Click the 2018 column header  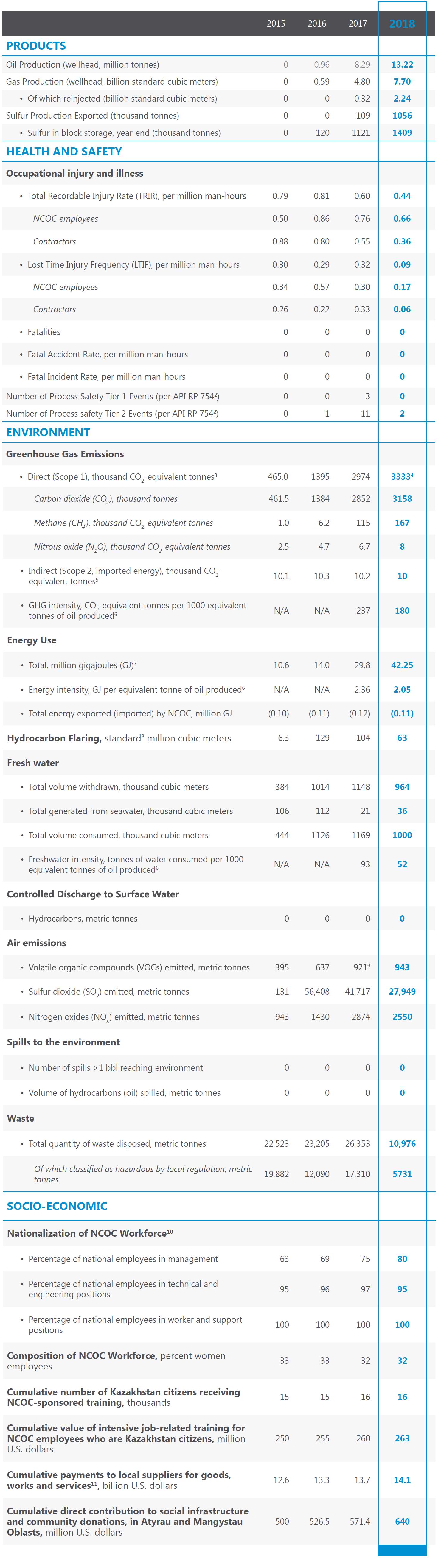401,24
